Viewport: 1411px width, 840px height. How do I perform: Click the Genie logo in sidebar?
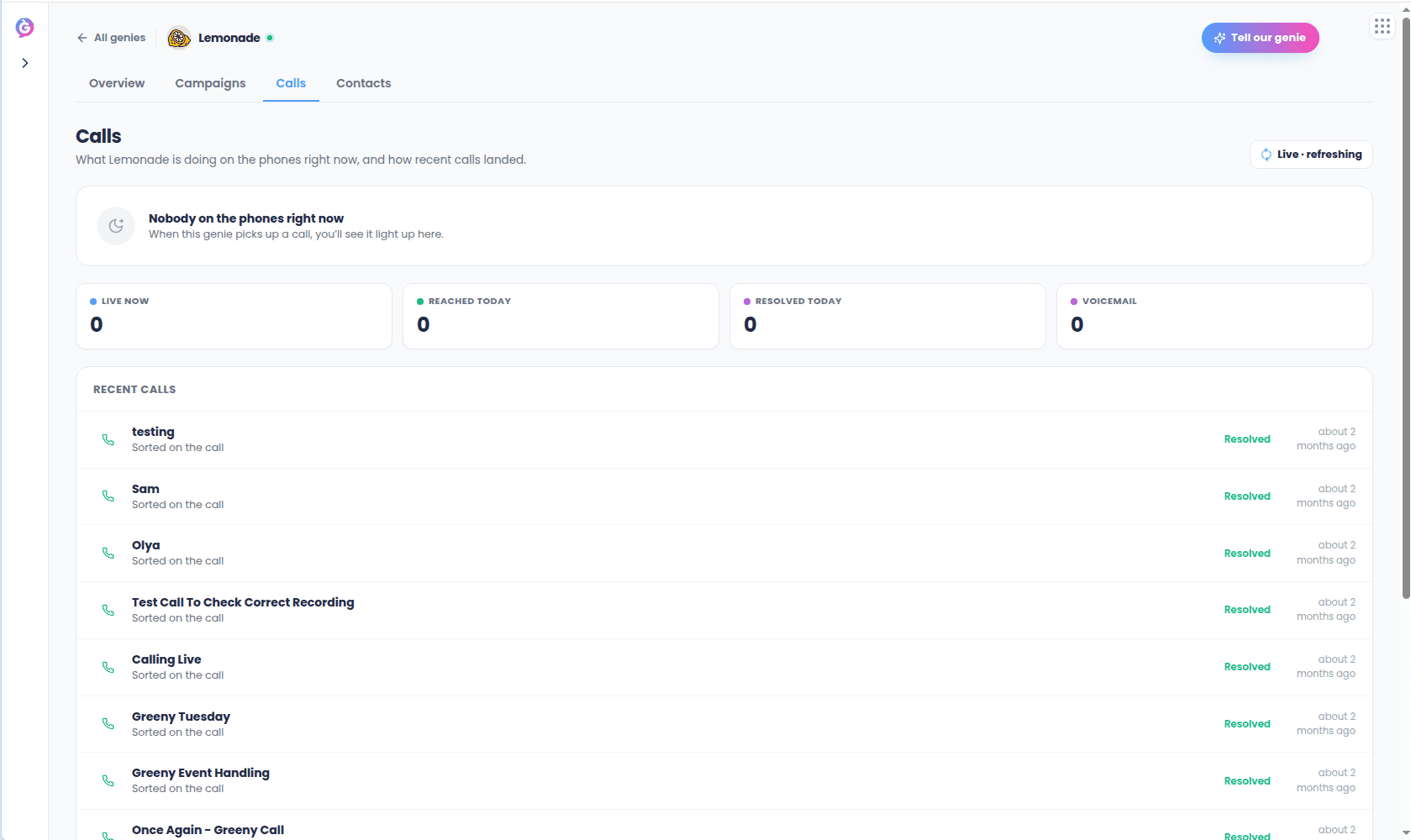coord(24,28)
